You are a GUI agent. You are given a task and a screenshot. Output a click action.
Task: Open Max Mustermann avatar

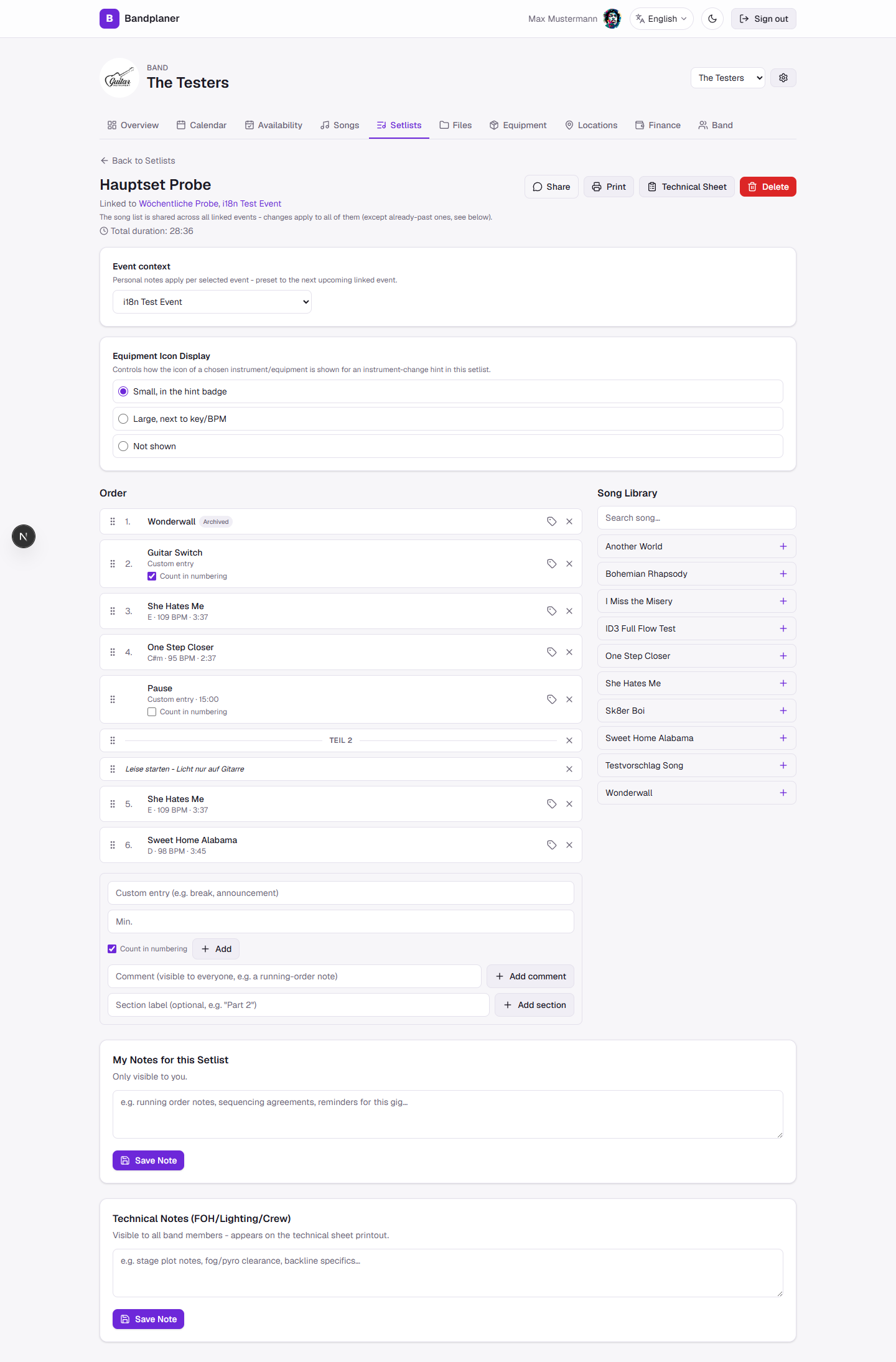[612, 19]
